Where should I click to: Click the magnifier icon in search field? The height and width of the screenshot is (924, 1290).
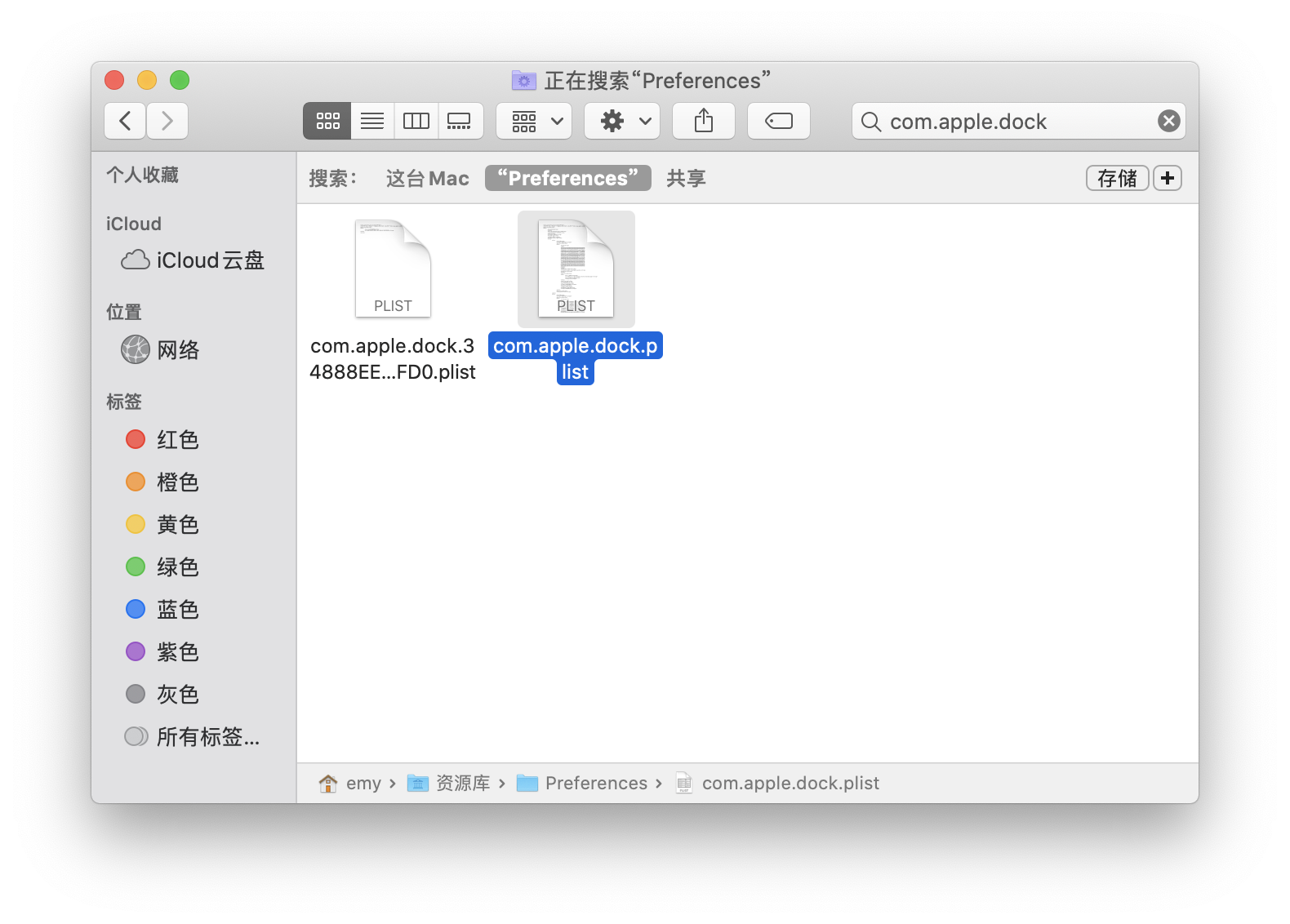(x=871, y=122)
